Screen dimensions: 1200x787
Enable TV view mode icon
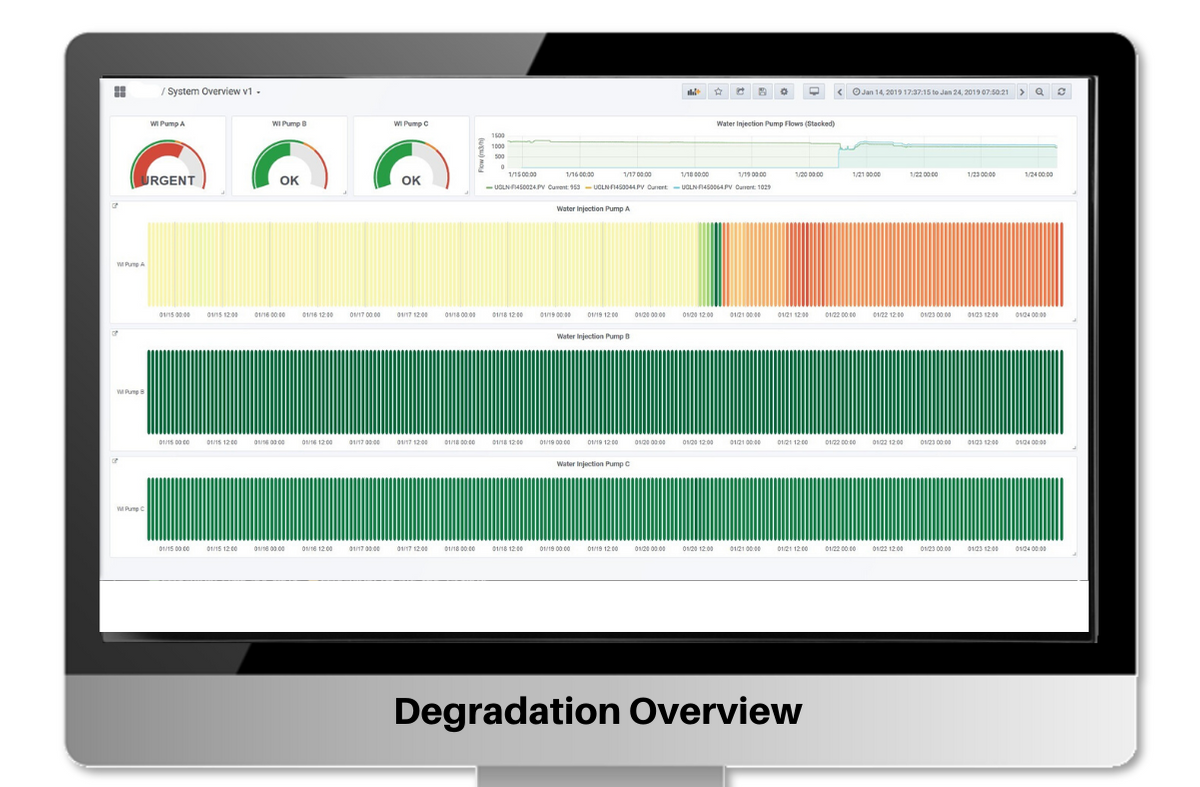(x=814, y=91)
